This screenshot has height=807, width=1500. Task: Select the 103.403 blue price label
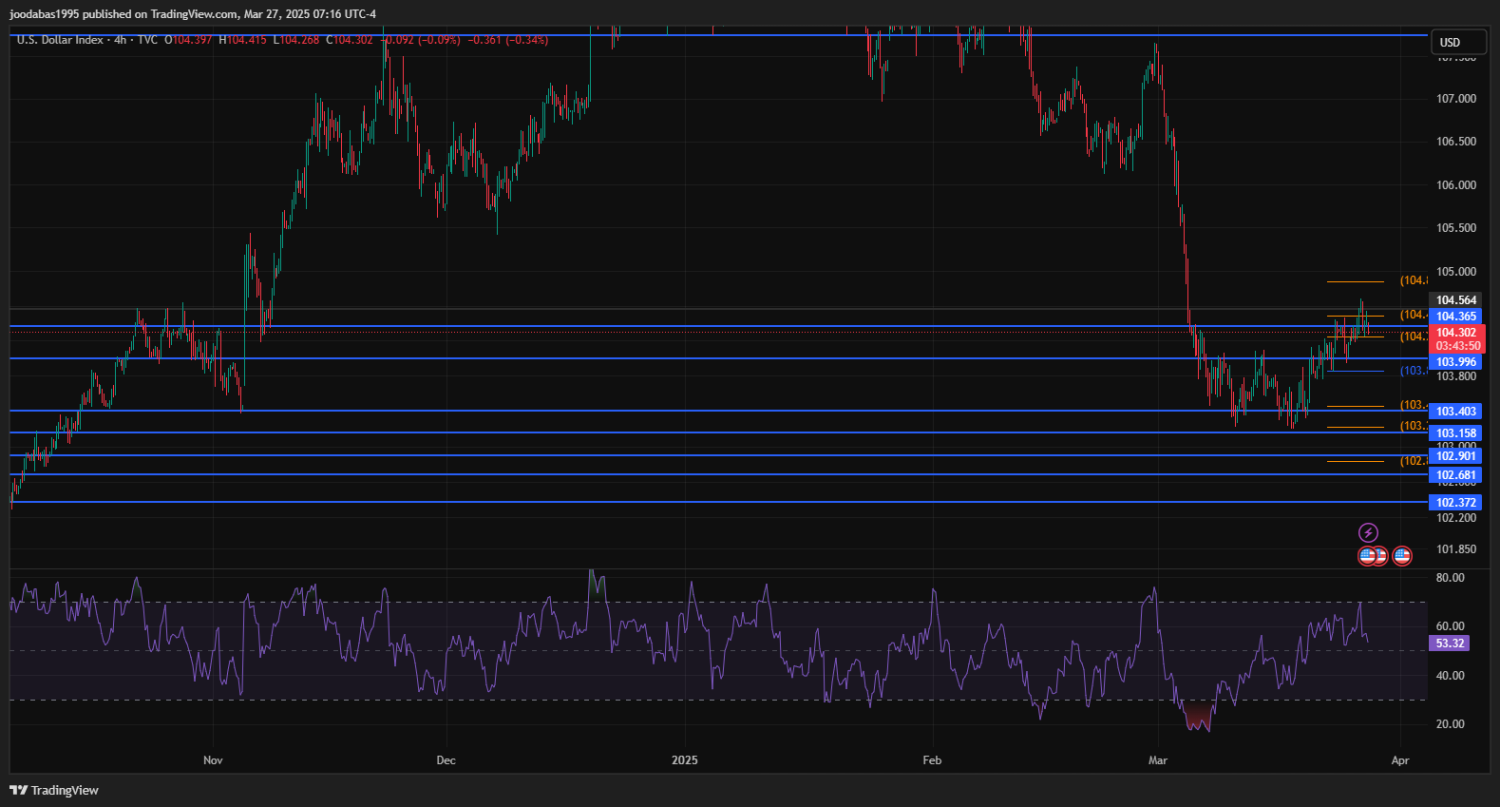[x=1455, y=411]
